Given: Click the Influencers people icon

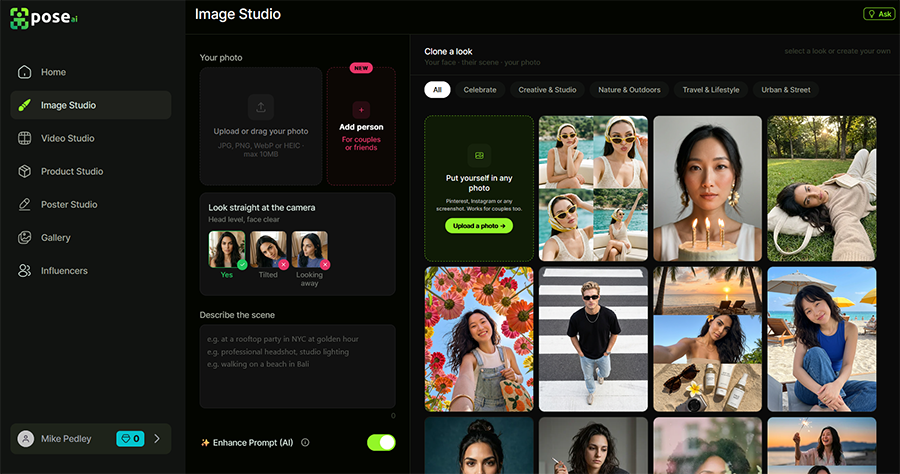Looking at the screenshot, I should pos(24,270).
